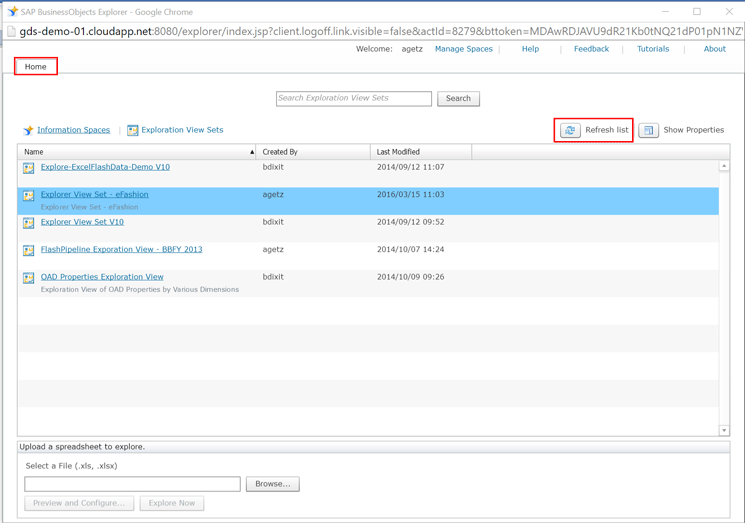Click the 2014/09/12 09:52 date cell
This screenshot has height=523, width=745.
pyautogui.click(x=411, y=222)
